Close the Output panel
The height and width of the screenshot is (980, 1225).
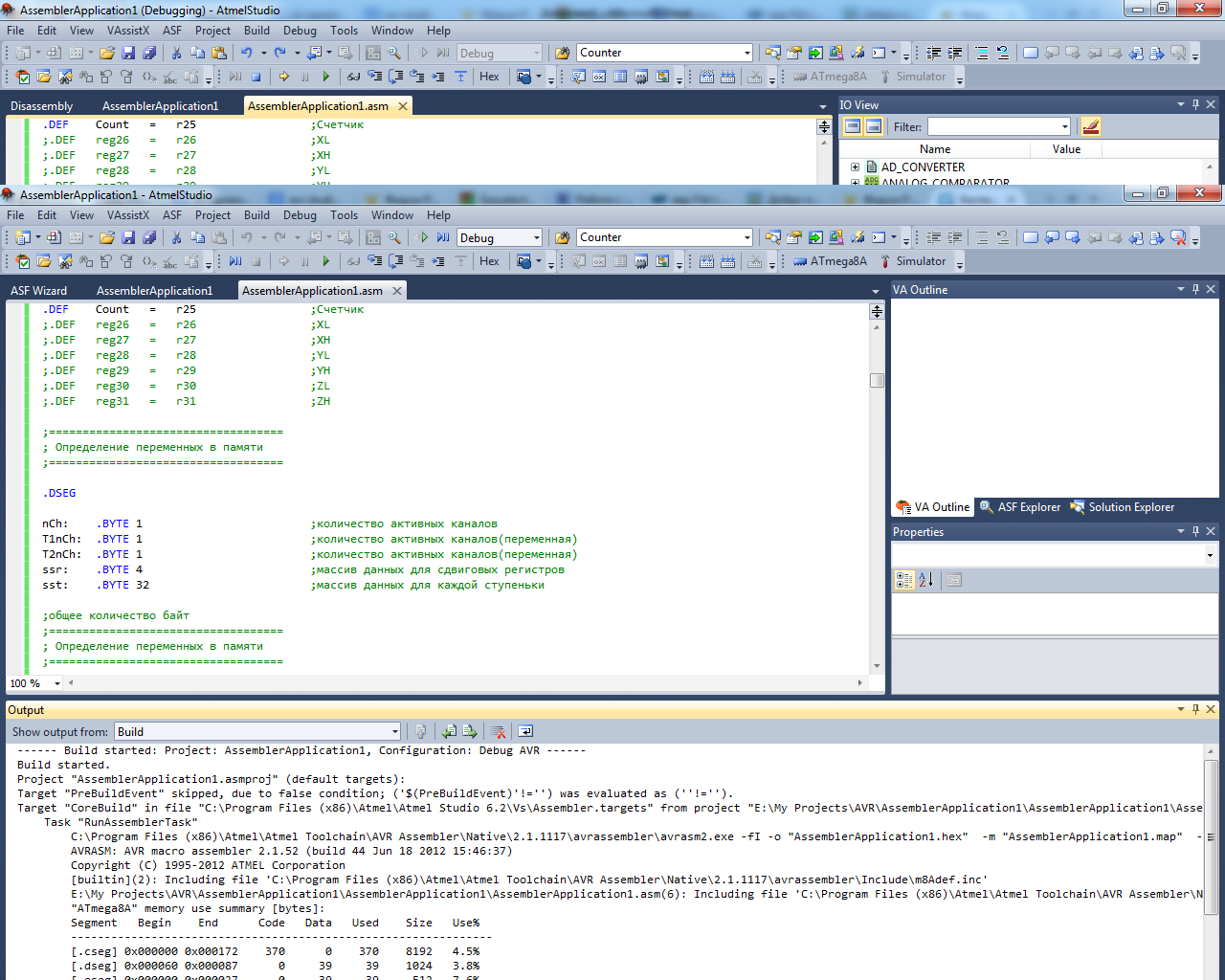[1211, 709]
